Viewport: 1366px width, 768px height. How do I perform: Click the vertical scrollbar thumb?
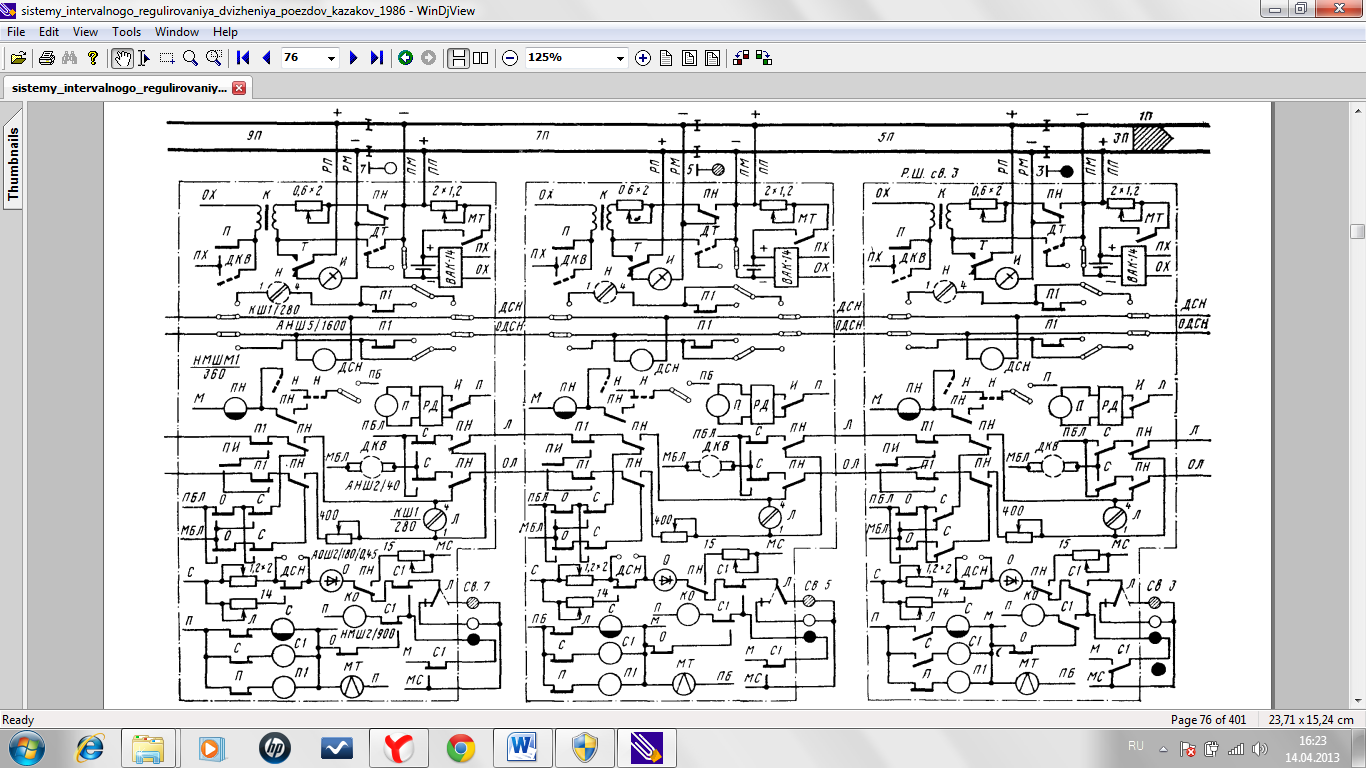[1357, 232]
